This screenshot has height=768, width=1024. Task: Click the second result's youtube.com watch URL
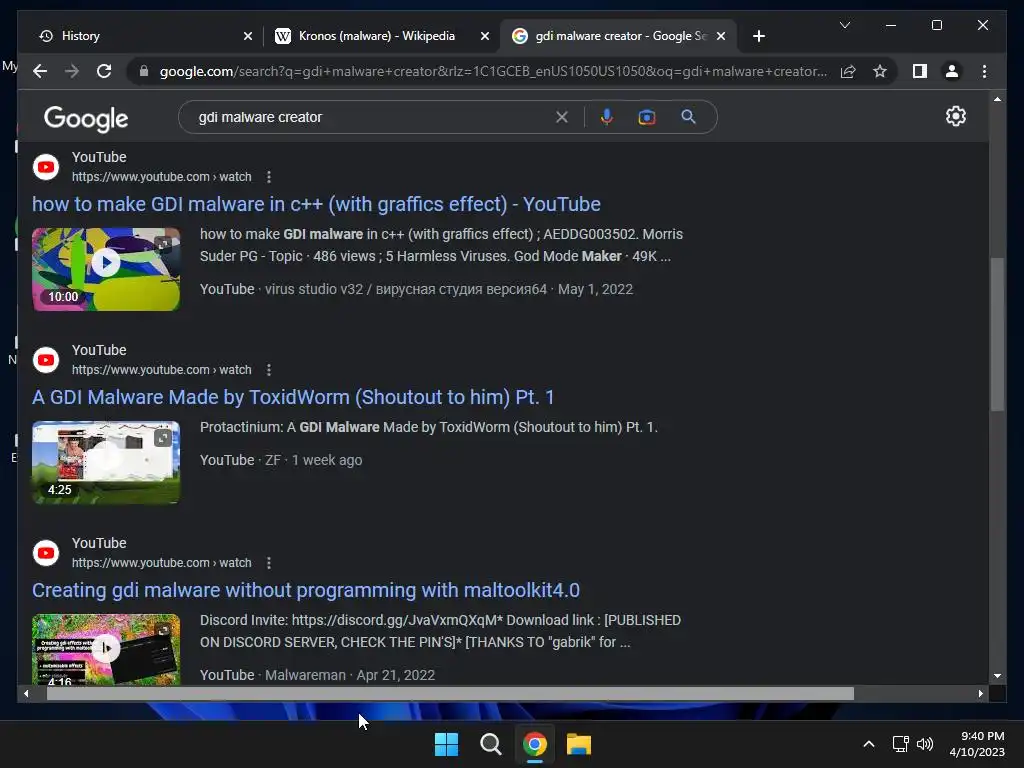[x=161, y=370]
